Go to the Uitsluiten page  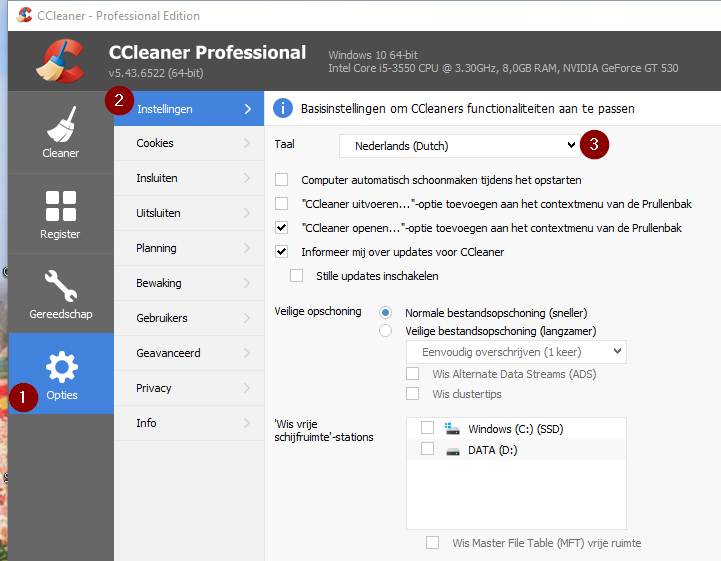point(189,213)
